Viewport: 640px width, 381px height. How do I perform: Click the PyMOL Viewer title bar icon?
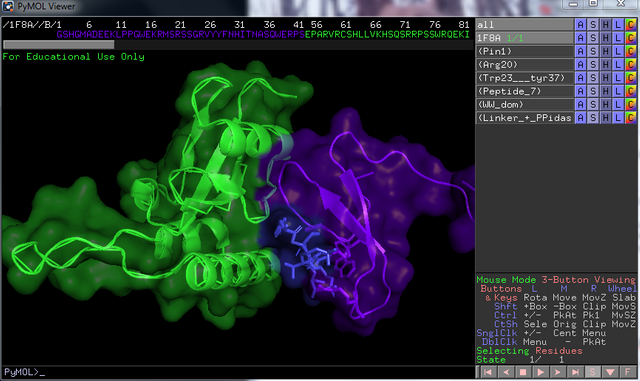click(8, 7)
